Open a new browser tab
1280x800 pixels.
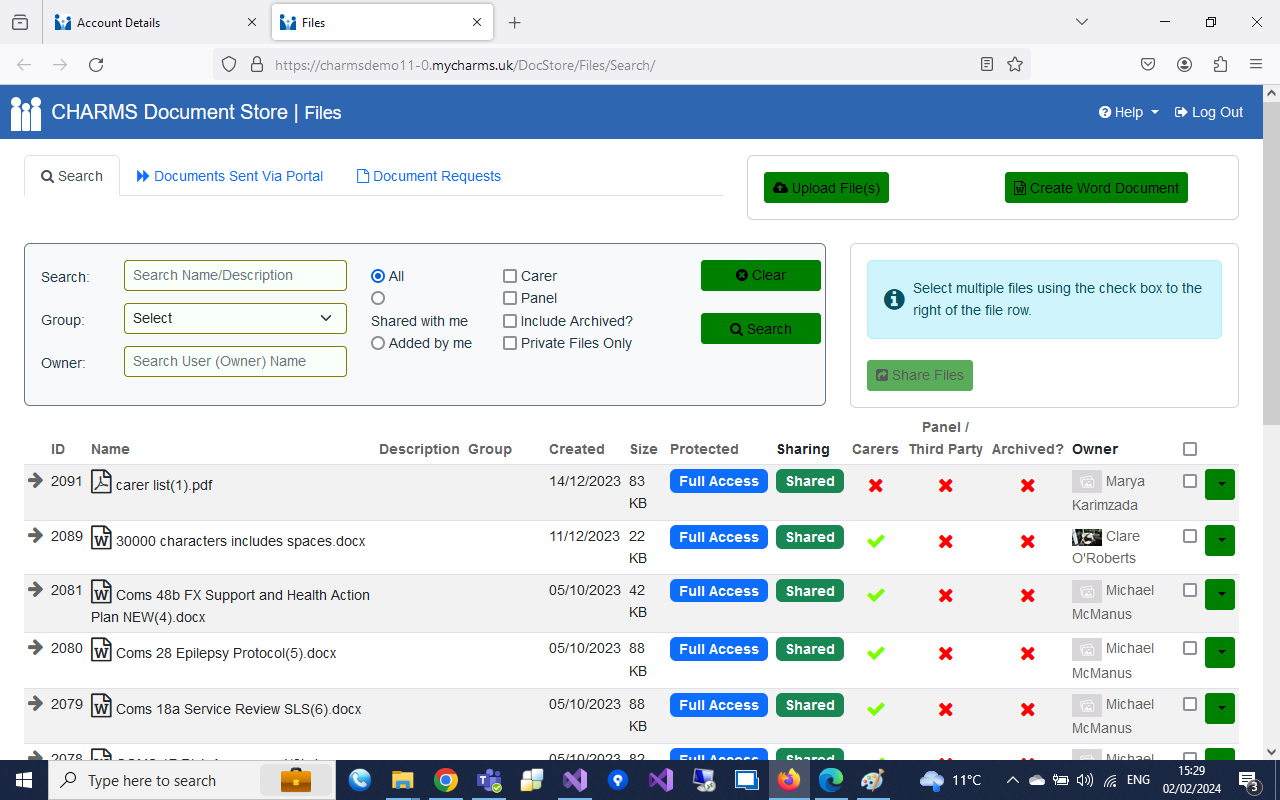pyautogui.click(x=514, y=22)
